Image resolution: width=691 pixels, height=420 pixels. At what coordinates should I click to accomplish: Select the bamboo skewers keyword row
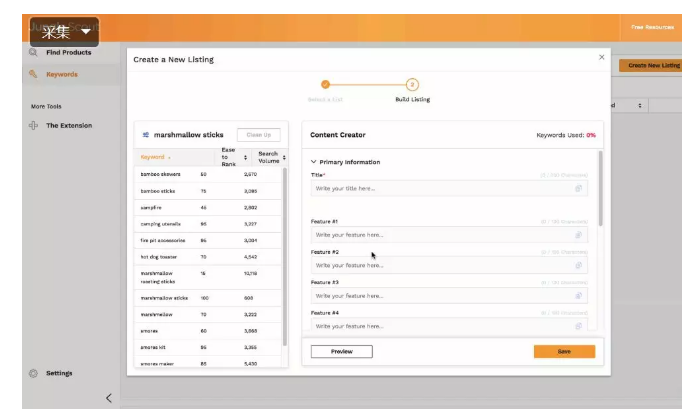(208, 175)
